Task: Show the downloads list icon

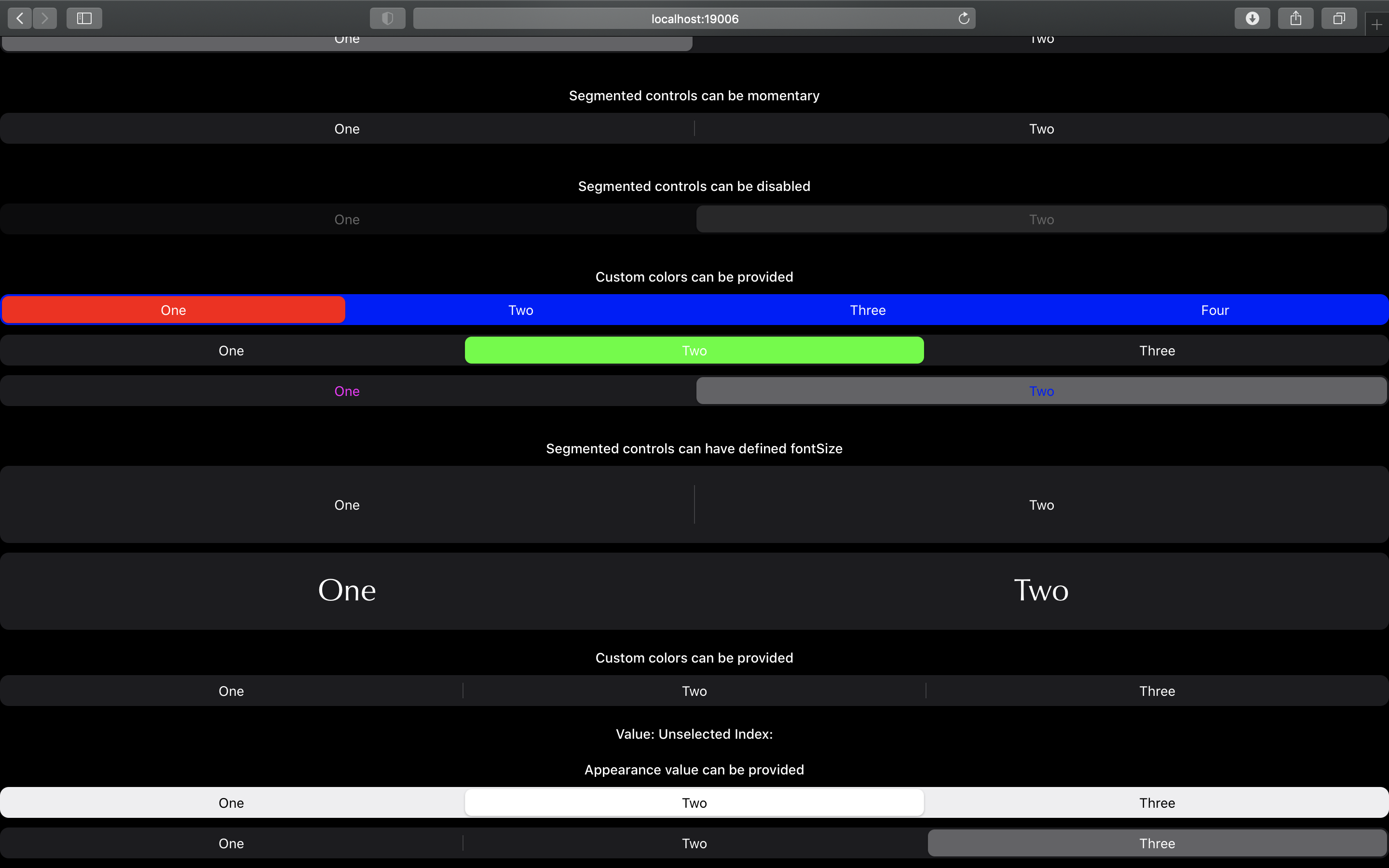Action: (x=1252, y=18)
